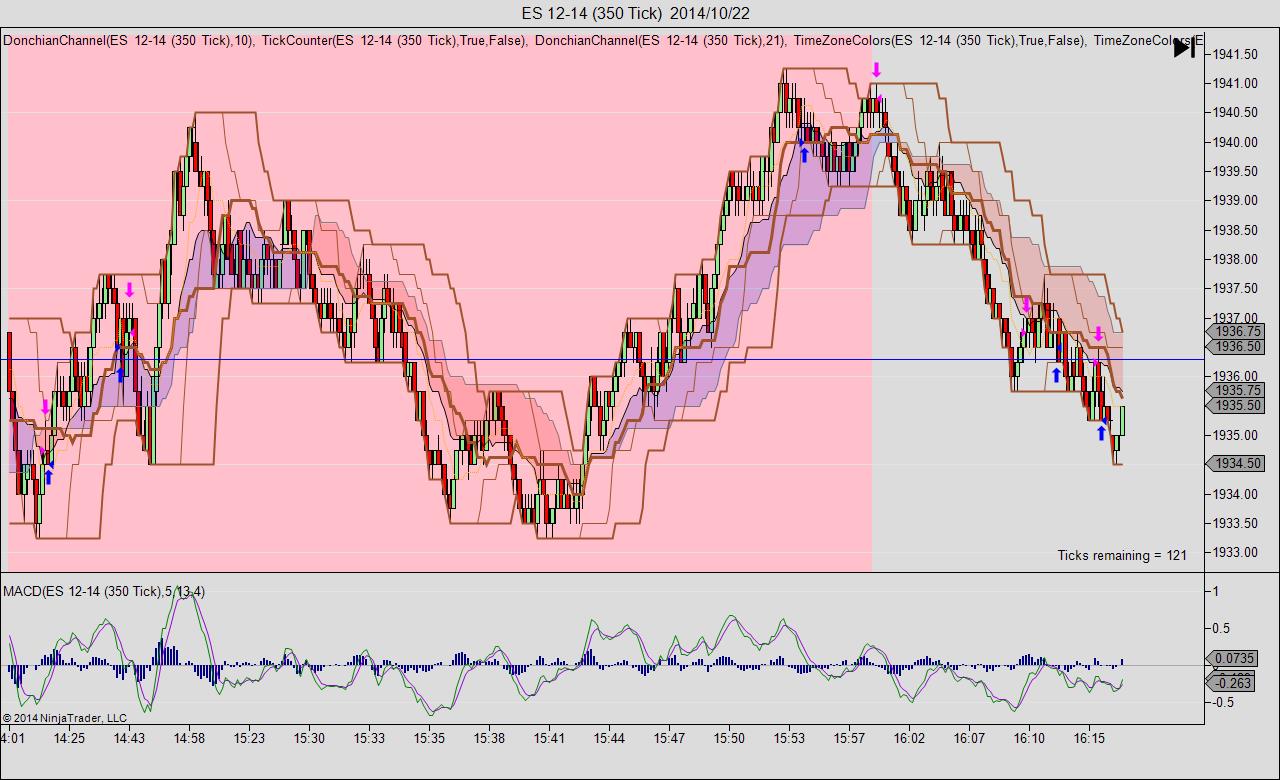Click the 15:38 time axis label
Viewport: 1280px width, 780px height.
tap(489, 738)
